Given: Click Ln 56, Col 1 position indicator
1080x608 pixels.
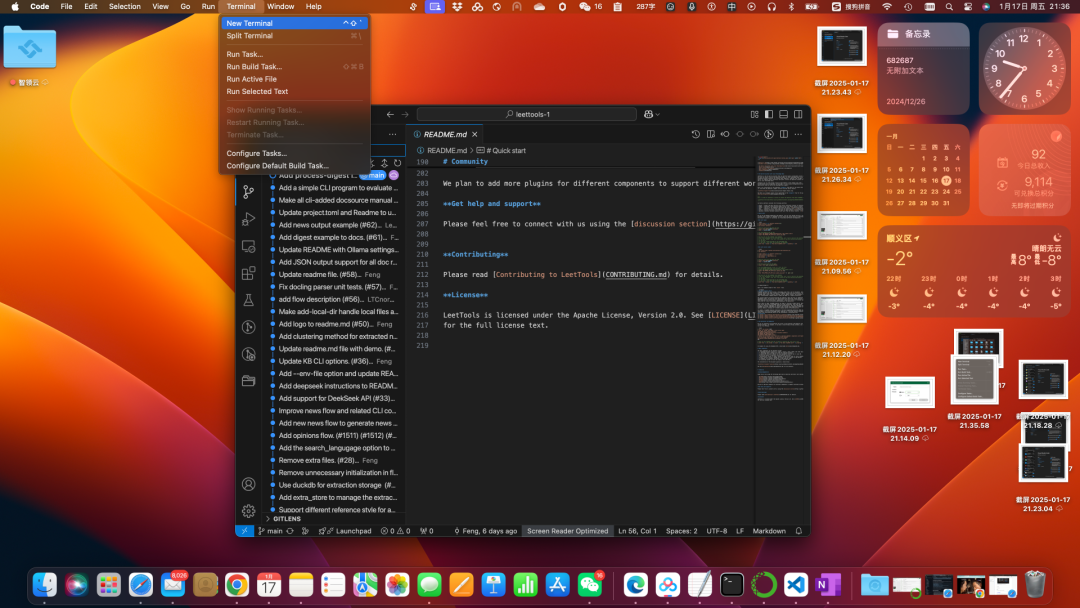Looking at the screenshot, I should (637, 531).
